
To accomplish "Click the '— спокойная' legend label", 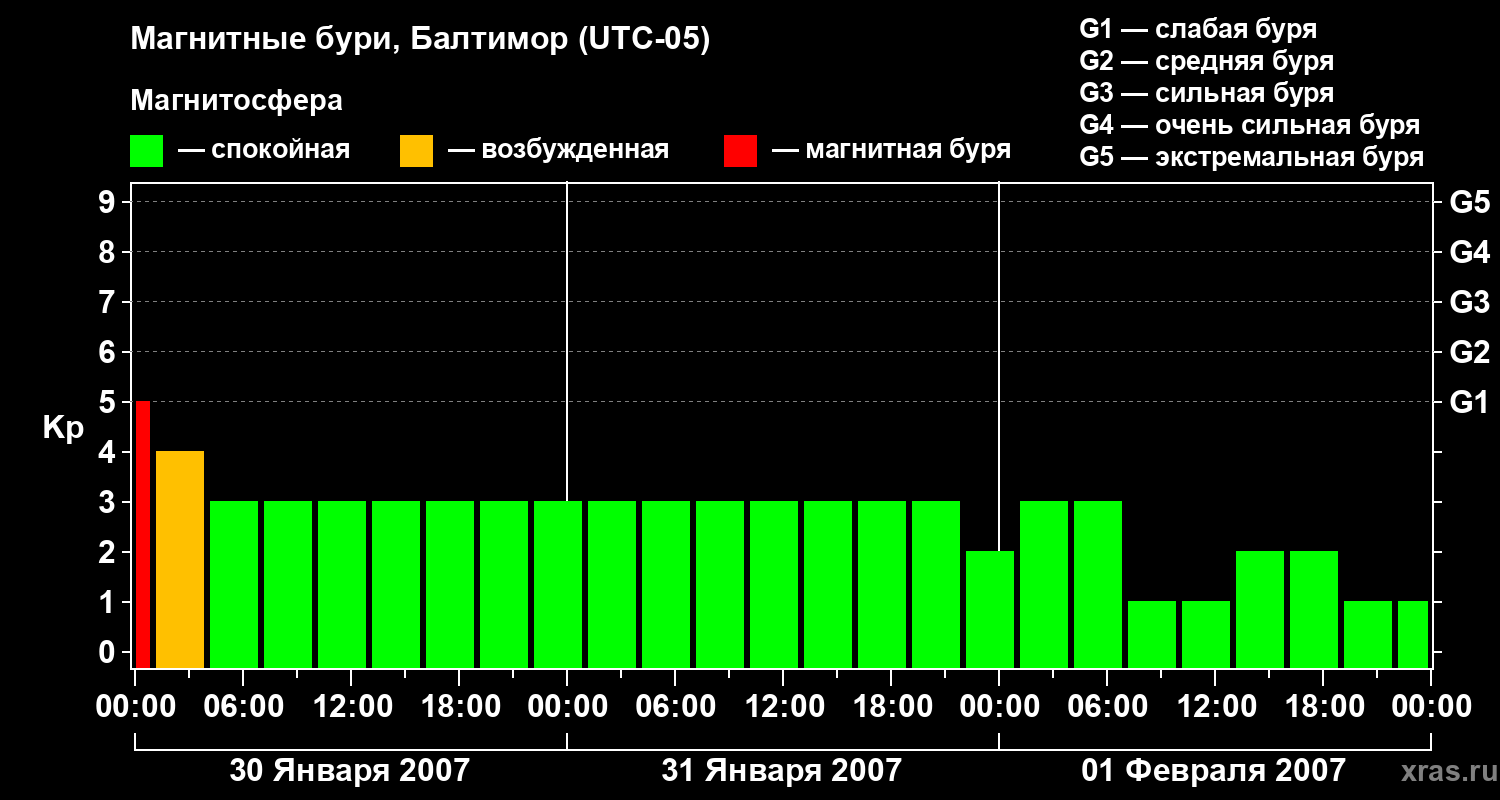I will [x=264, y=151].
